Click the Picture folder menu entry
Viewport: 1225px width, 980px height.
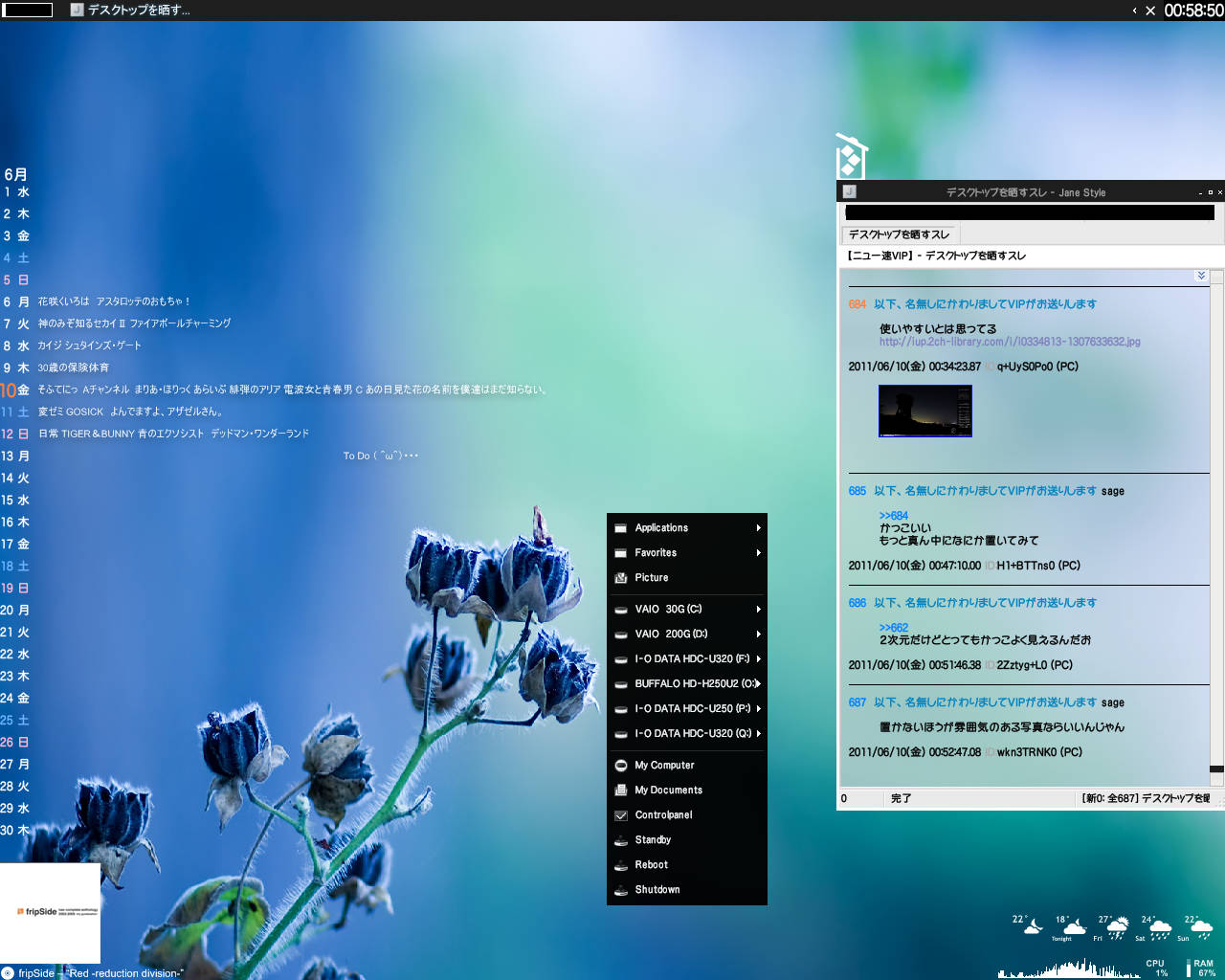tap(651, 578)
